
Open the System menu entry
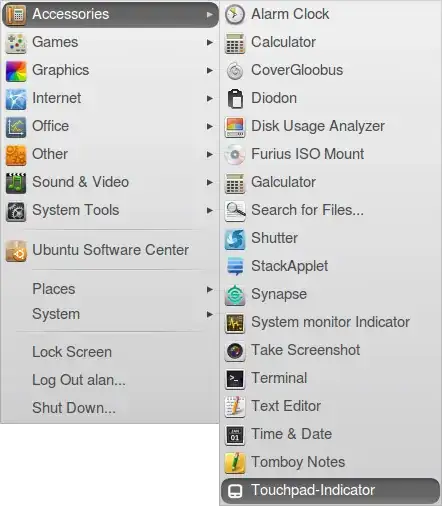(x=110, y=314)
